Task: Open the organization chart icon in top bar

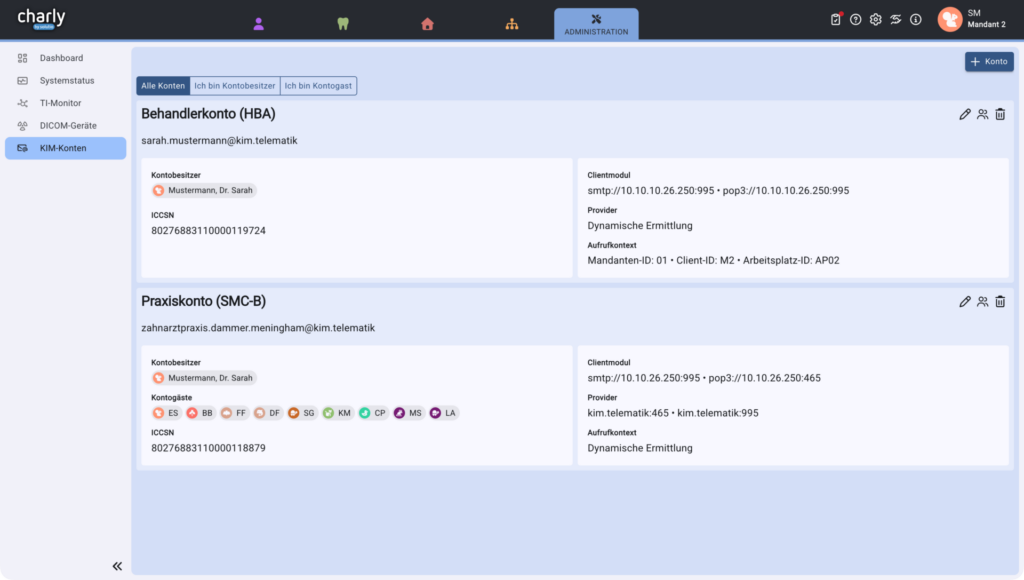Action: (x=512, y=24)
